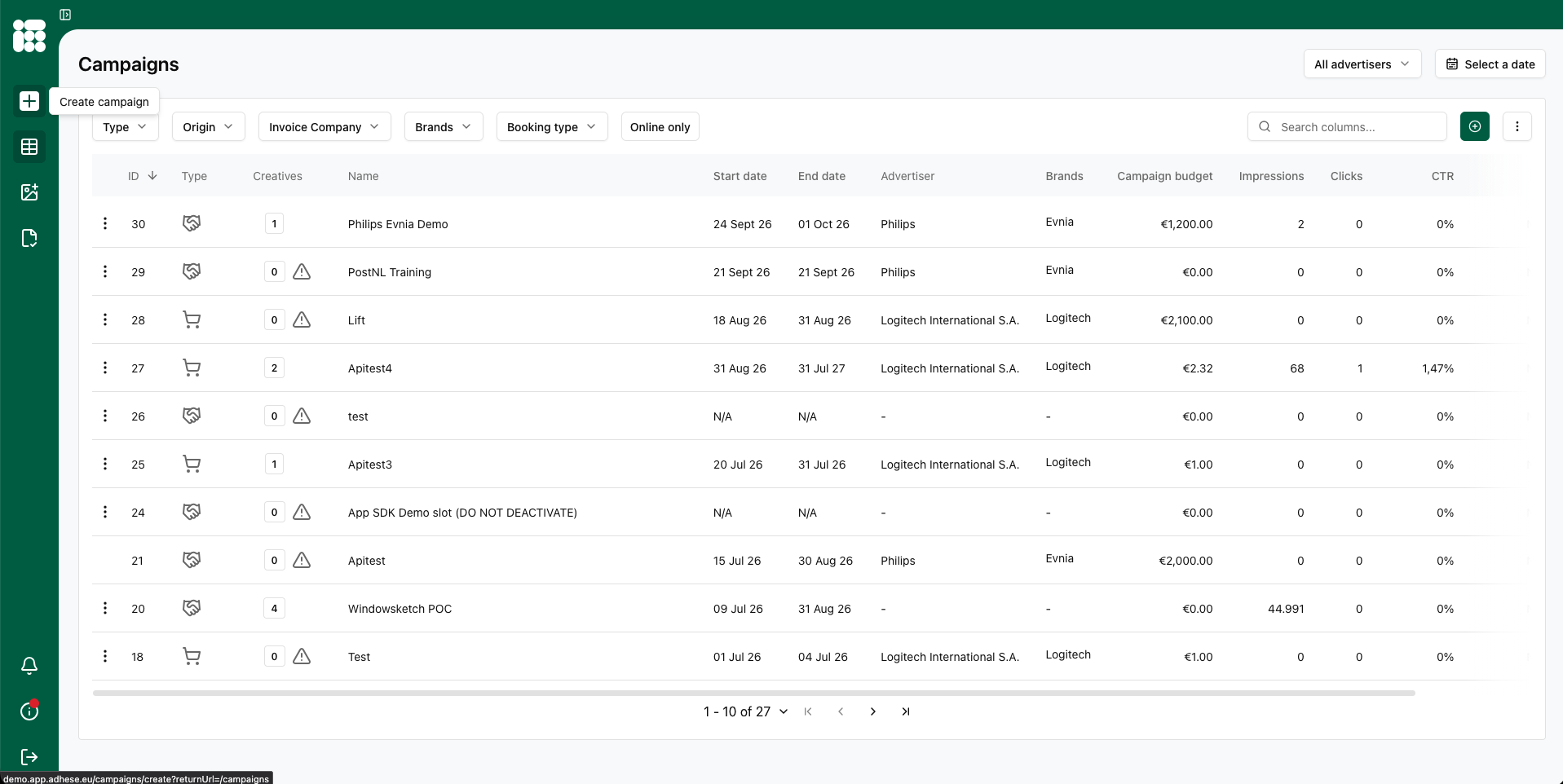This screenshot has width=1563, height=784.
Task: Expand the Origin filter dropdown
Action: (x=209, y=126)
